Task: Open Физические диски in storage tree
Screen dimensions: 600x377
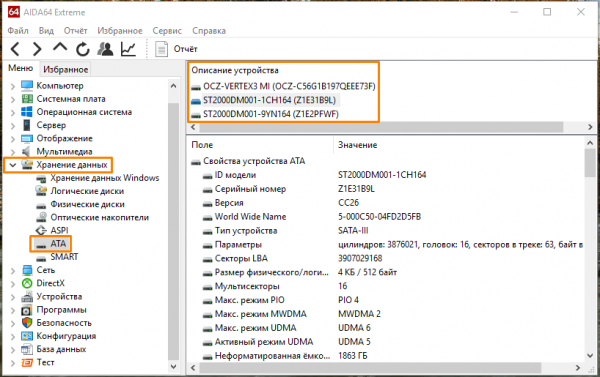Action: tap(87, 204)
